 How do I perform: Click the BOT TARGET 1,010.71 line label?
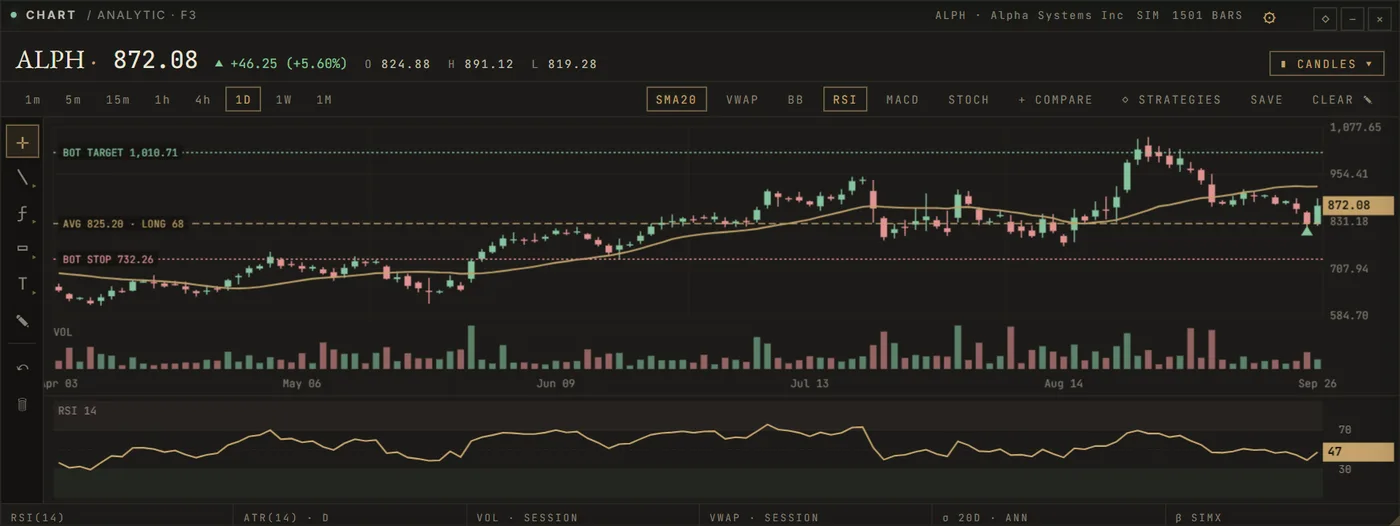(x=119, y=153)
